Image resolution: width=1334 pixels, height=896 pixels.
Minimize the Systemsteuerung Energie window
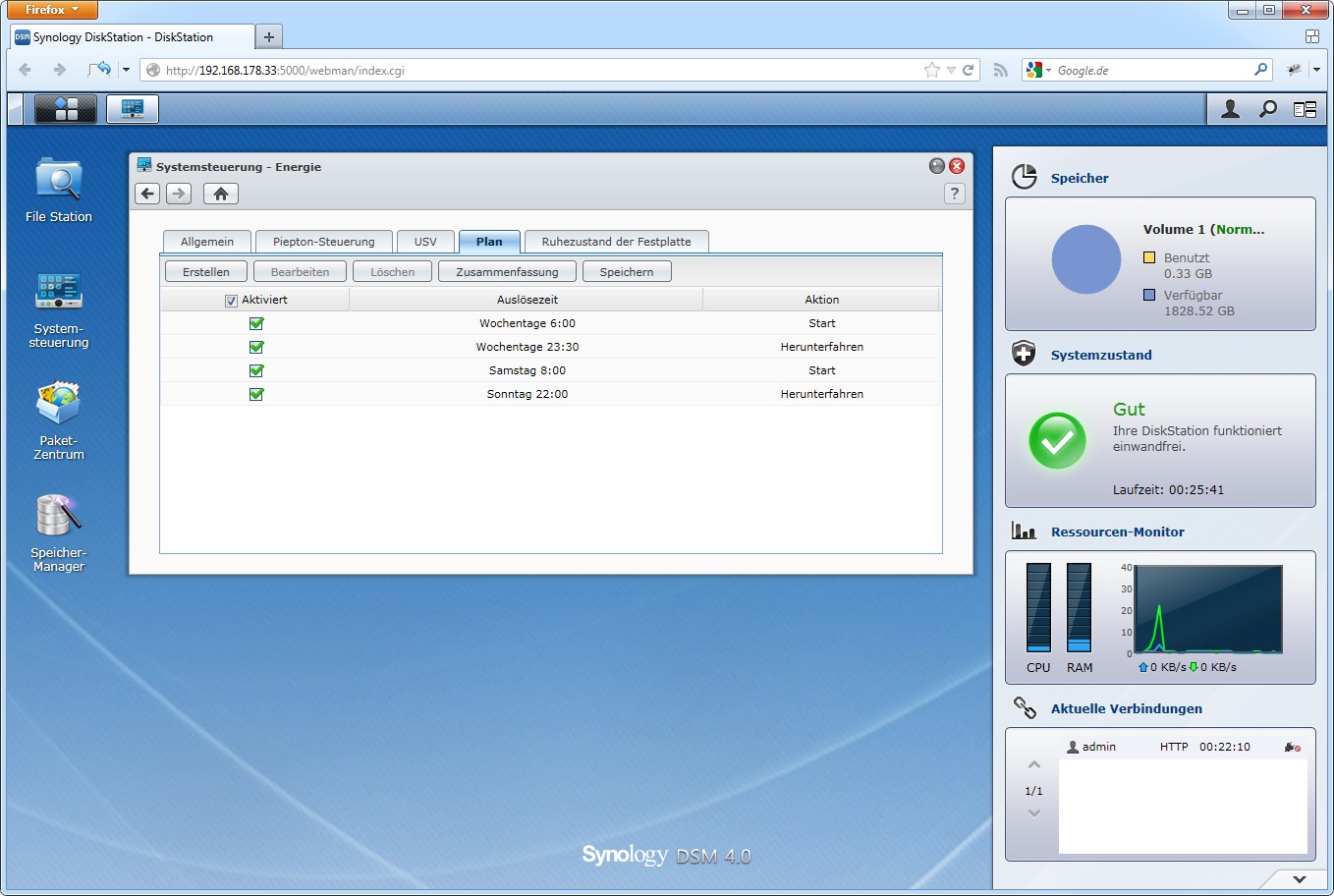[x=936, y=166]
